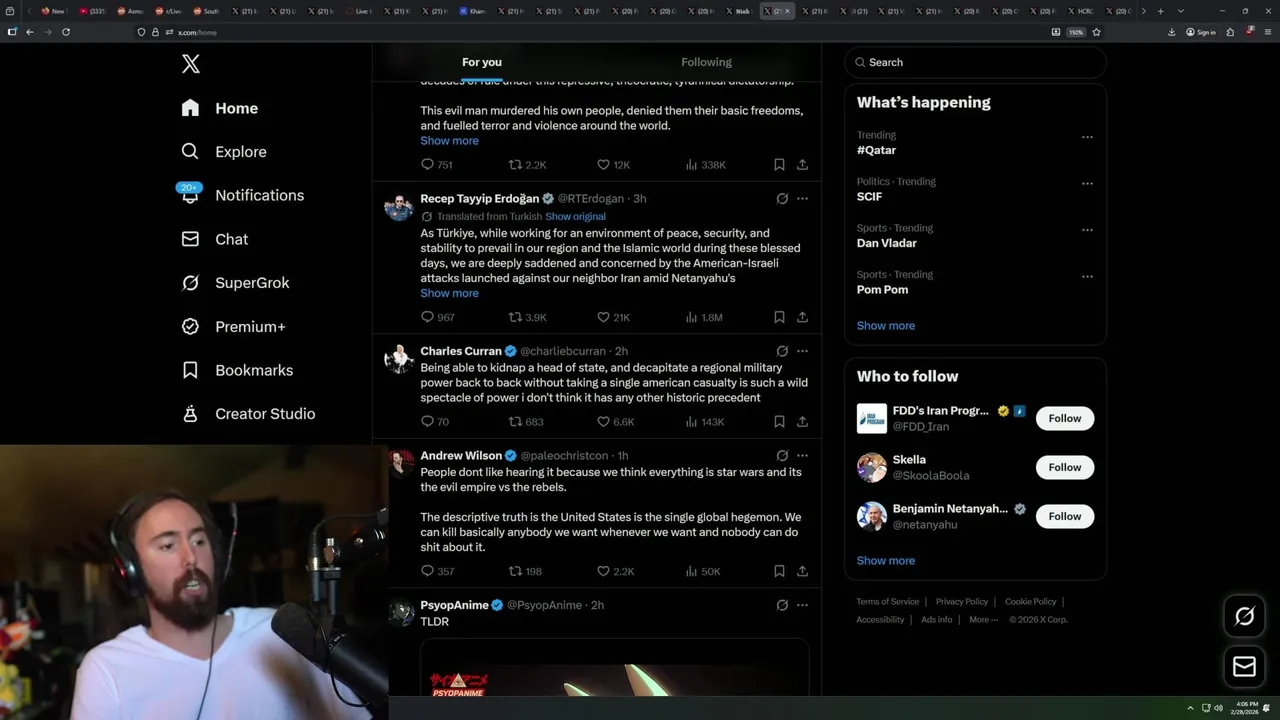1280x720 pixels.
Task: Bookmark page with address bar star
Action: pyautogui.click(x=1096, y=32)
